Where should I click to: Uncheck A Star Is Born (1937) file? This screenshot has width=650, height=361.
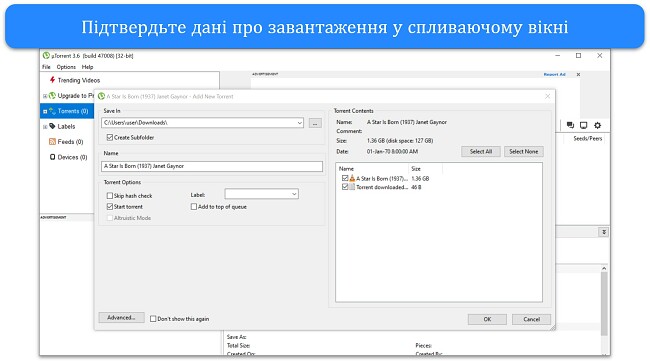click(x=345, y=178)
